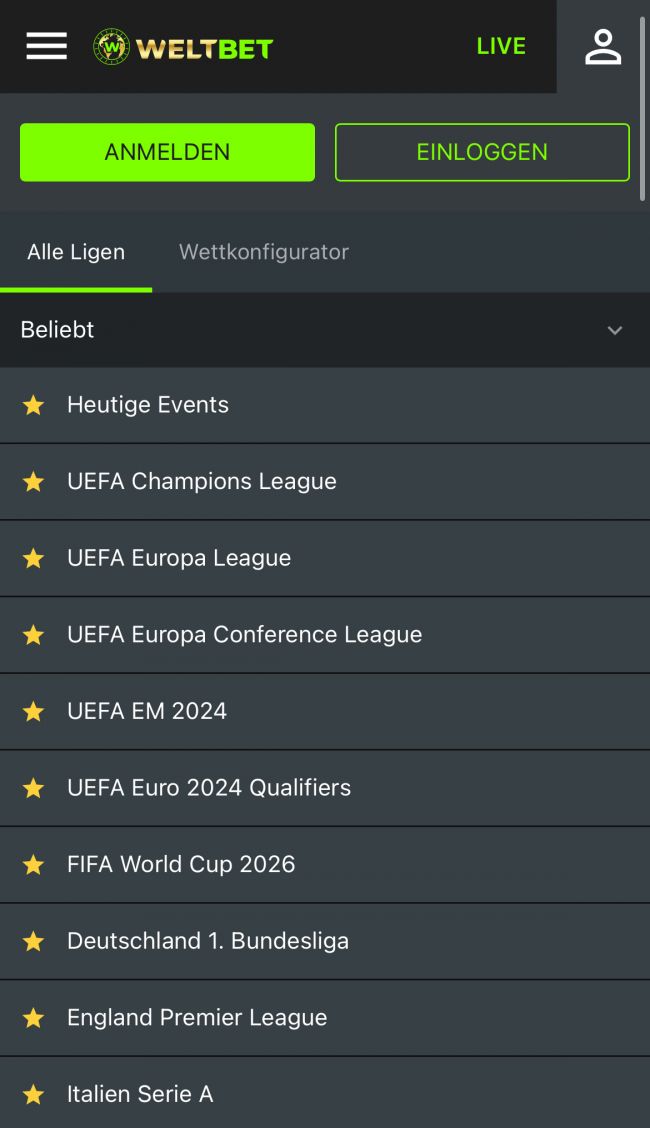Toggle favorite star for UEFA Champions League
This screenshot has height=1128, width=650.
click(34, 482)
